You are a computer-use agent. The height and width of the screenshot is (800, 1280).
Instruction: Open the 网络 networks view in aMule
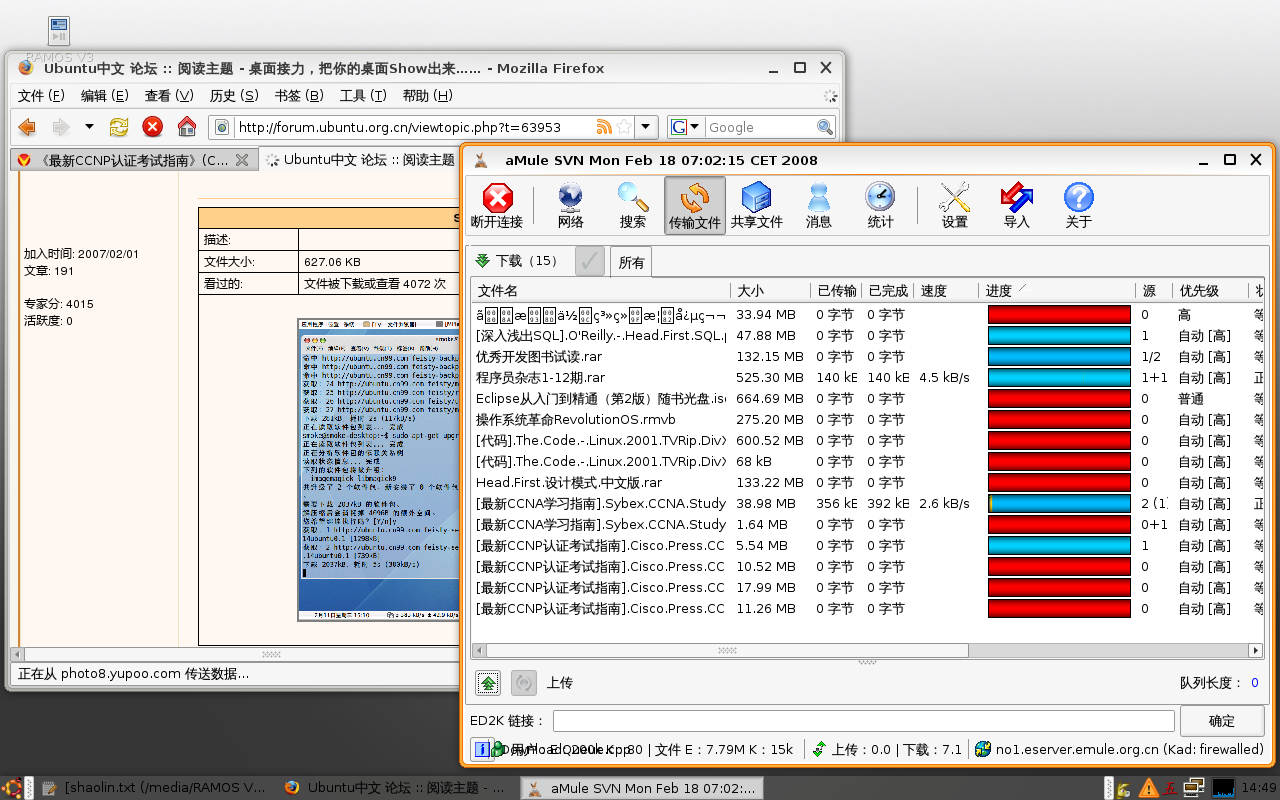[570, 207]
